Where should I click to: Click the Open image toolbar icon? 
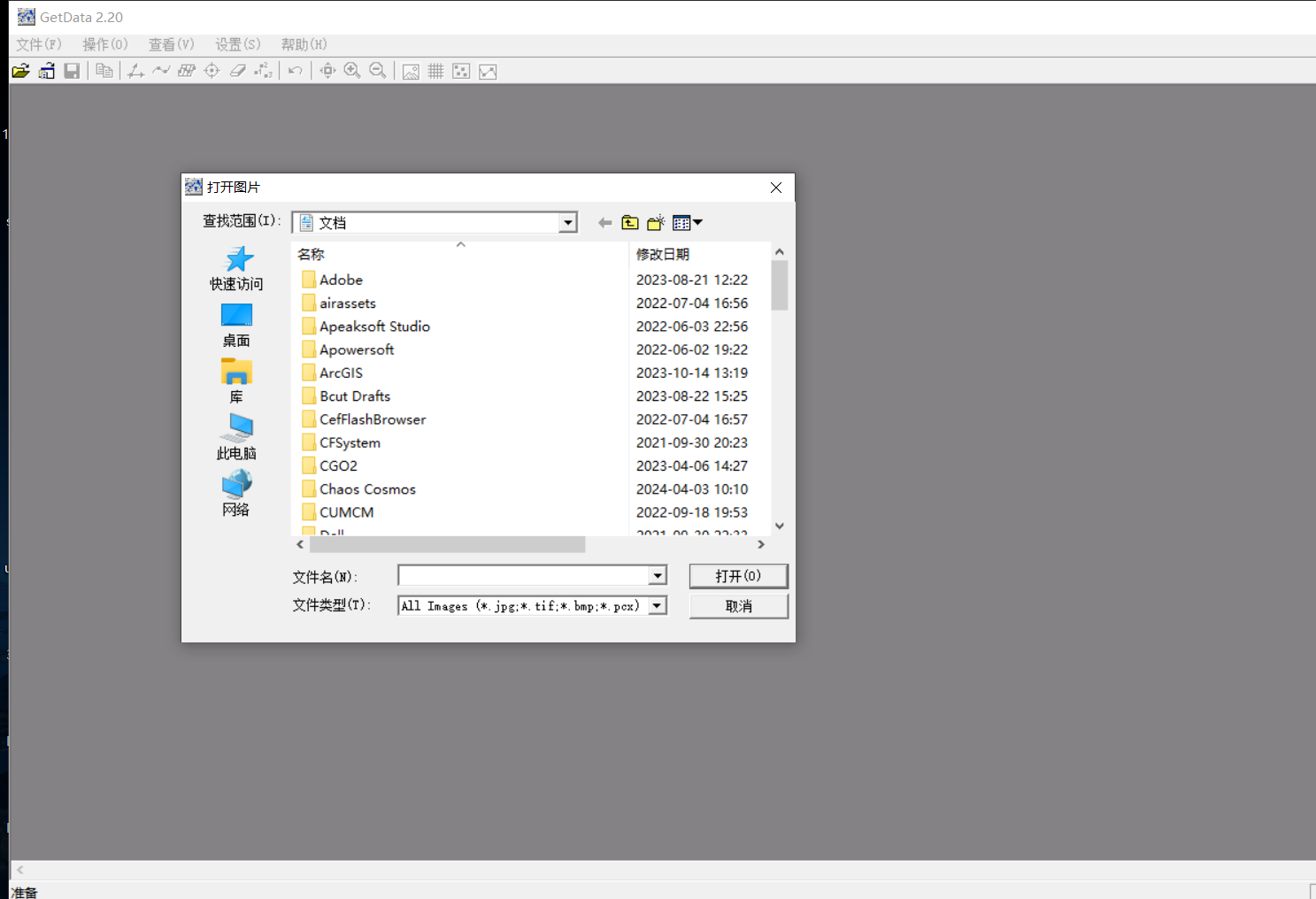(21, 71)
